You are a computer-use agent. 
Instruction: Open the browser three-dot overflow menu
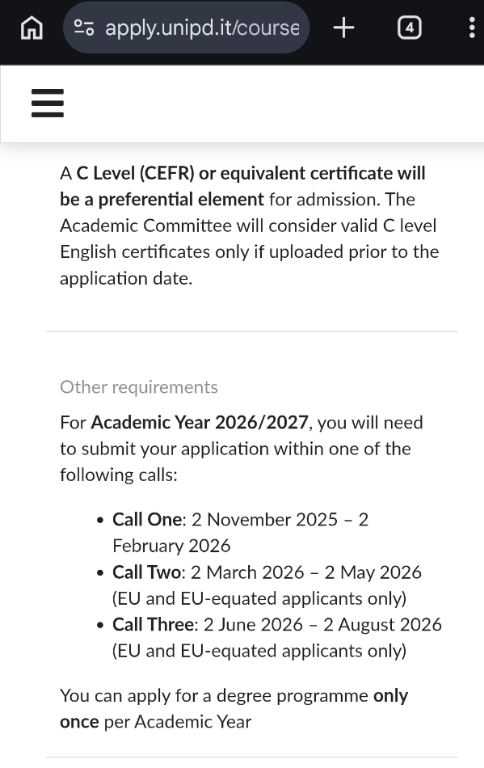point(472,27)
